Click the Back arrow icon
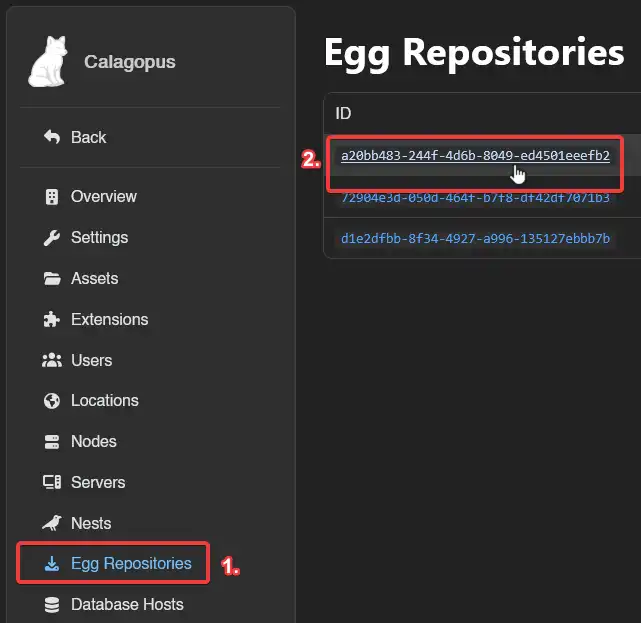This screenshot has width=641, height=623. [52, 137]
